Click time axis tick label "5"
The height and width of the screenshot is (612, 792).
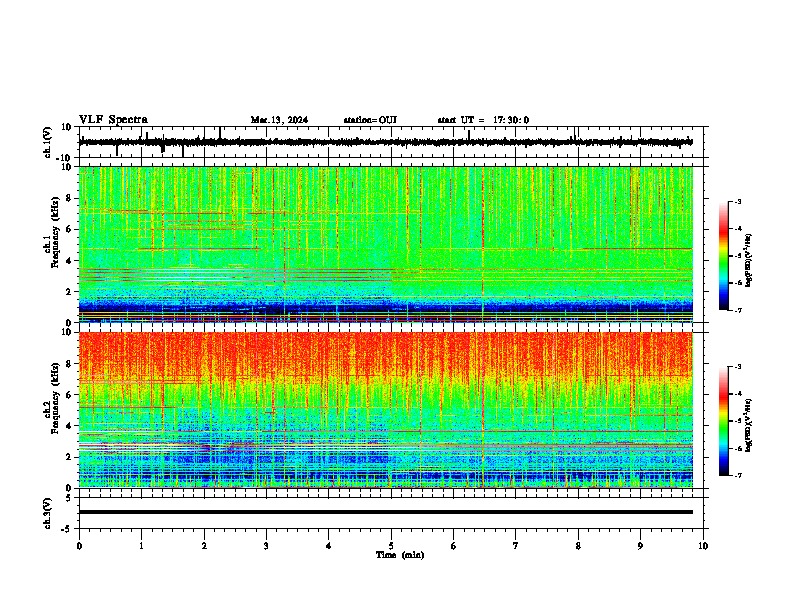[x=391, y=546]
